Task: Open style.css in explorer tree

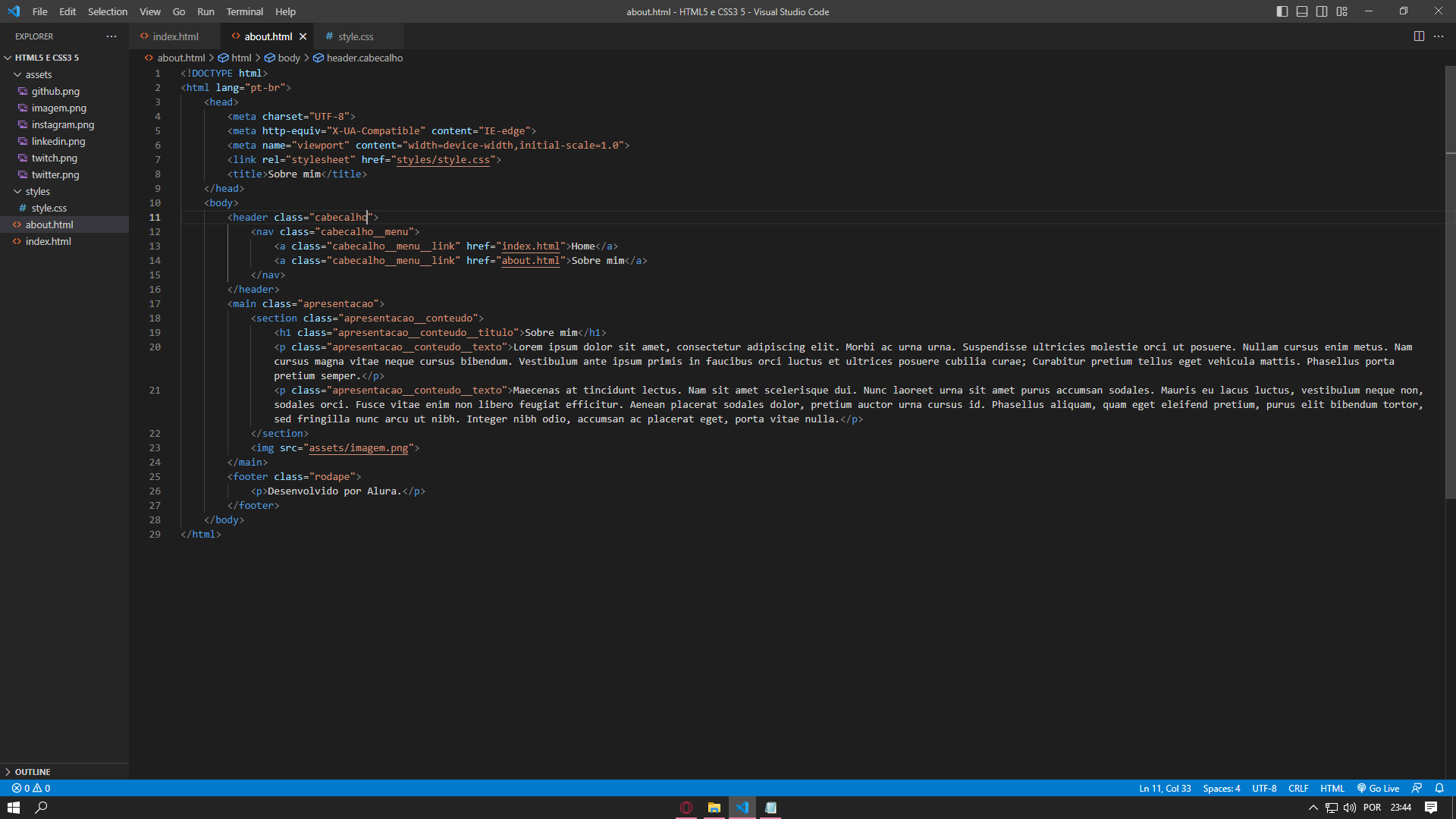Action: [x=64, y=208]
